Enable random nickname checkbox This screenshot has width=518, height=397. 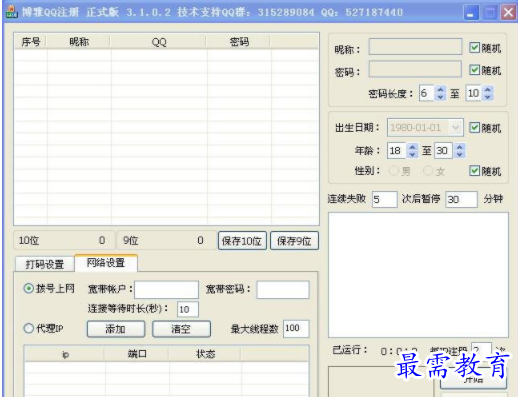click(474, 48)
